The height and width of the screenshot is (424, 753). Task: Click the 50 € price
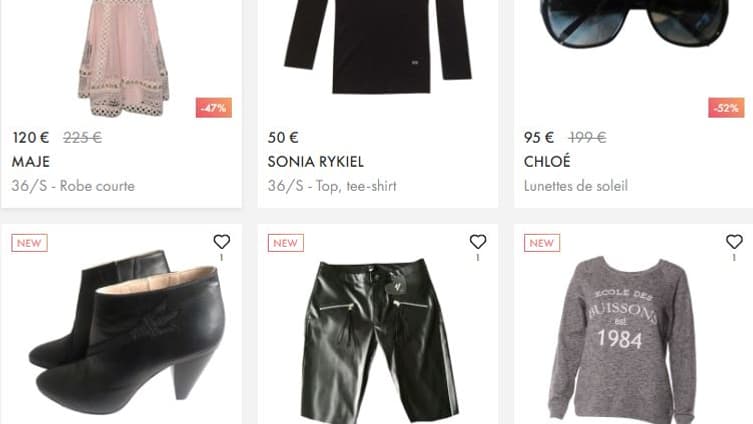click(283, 138)
